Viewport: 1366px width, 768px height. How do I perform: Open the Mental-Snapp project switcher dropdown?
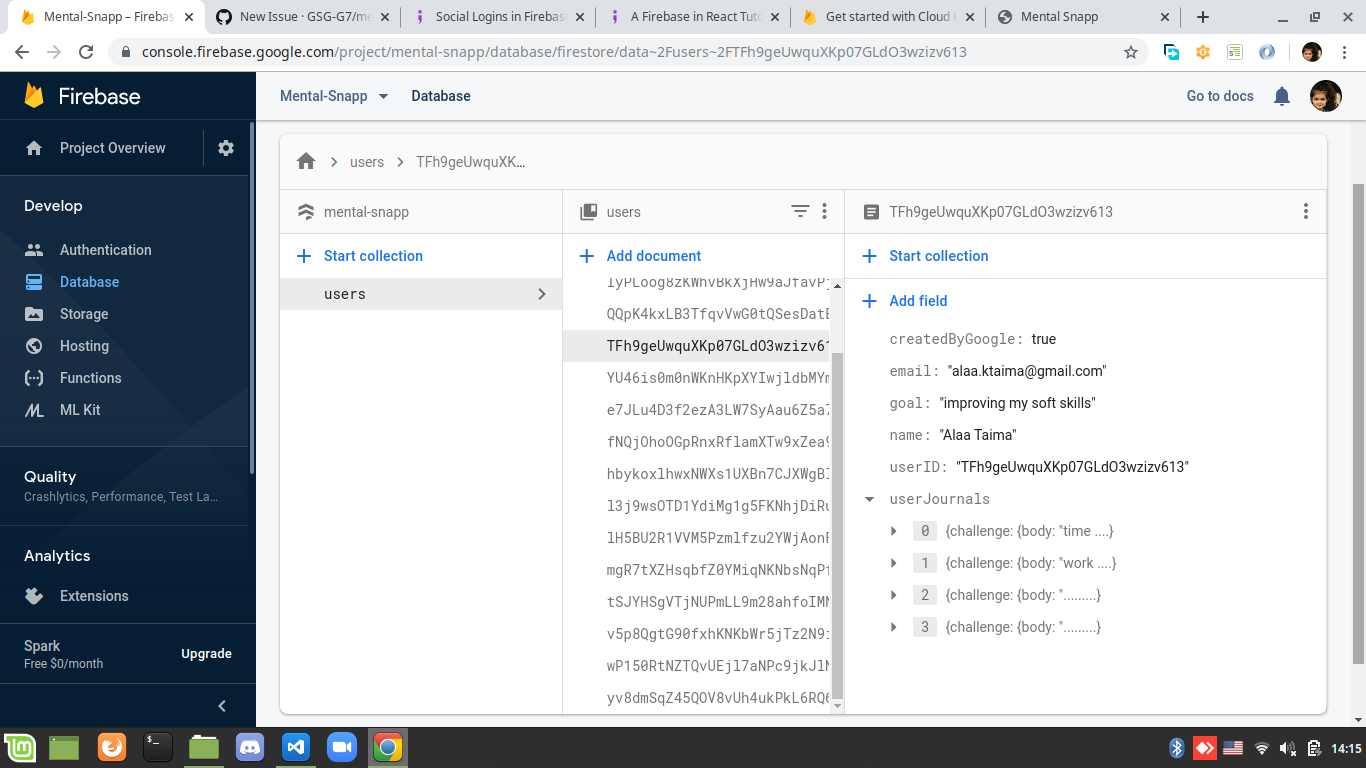(x=330, y=95)
